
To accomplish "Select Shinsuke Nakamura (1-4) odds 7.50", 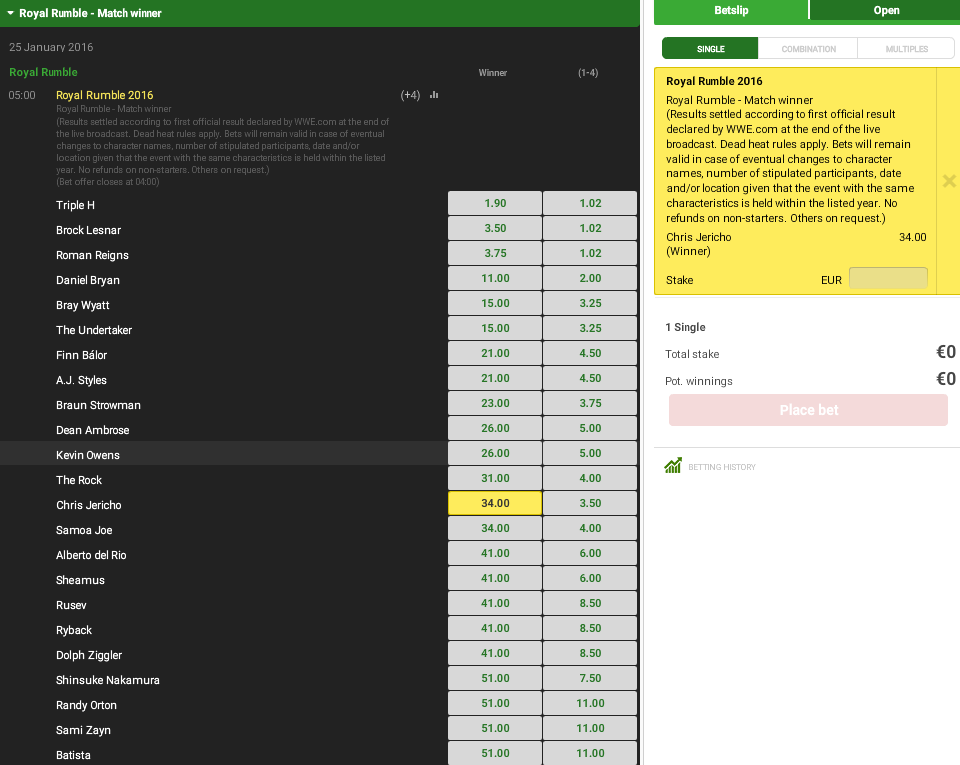I will pyautogui.click(x=590, y=679).
